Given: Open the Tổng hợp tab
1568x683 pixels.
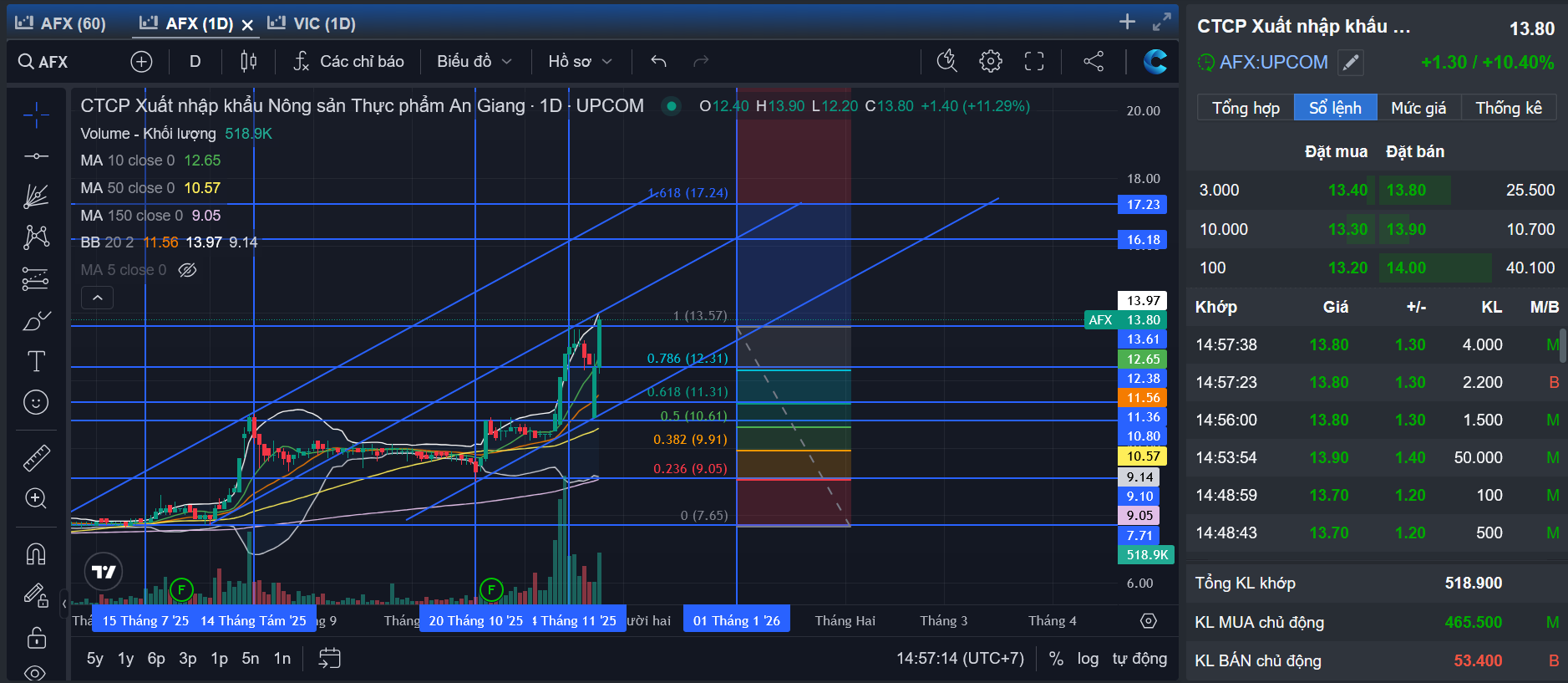Looking at the screenshot, I should point(1246,108).
